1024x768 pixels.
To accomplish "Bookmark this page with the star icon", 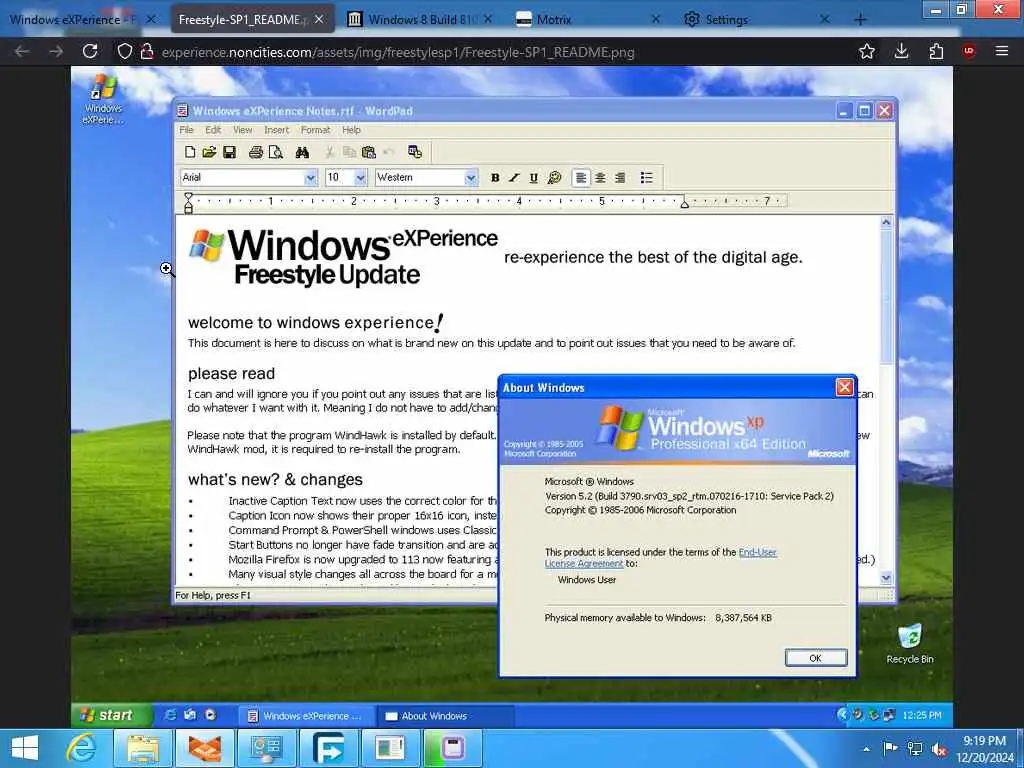I will click(x=867, y=52).
